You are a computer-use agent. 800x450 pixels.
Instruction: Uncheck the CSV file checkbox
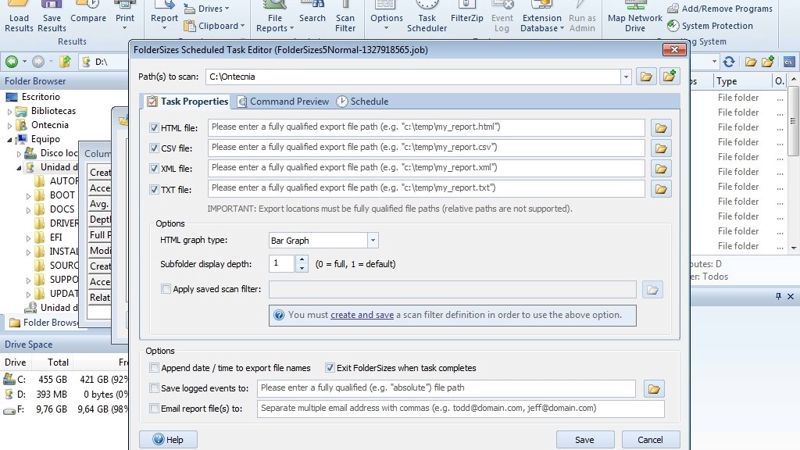point(154,148)
